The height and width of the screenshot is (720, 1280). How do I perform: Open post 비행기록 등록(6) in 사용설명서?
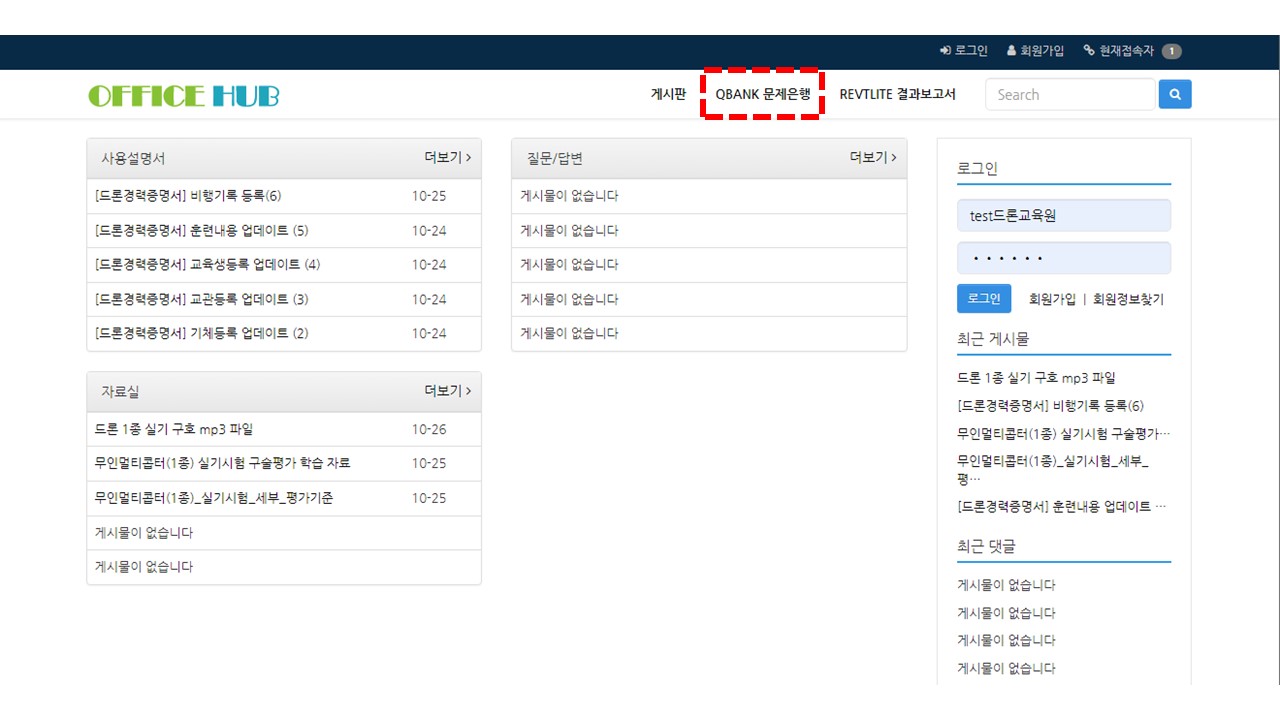click(x=188, y=196)
